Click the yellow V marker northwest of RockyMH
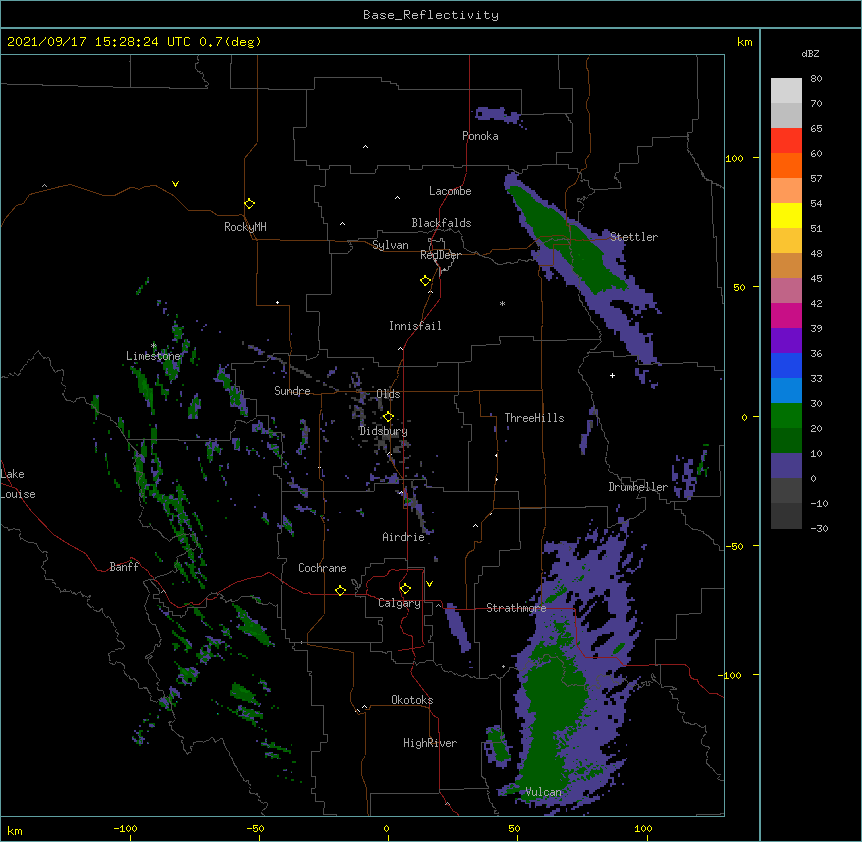The image size is (862, 842). (x=175, y=184)
